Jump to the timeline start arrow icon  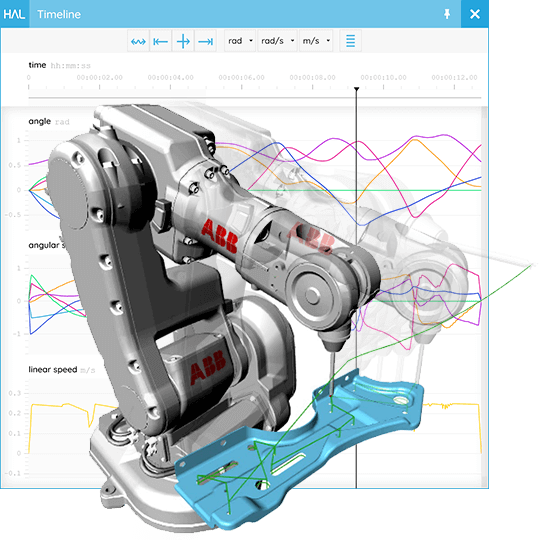pos(160,41)
